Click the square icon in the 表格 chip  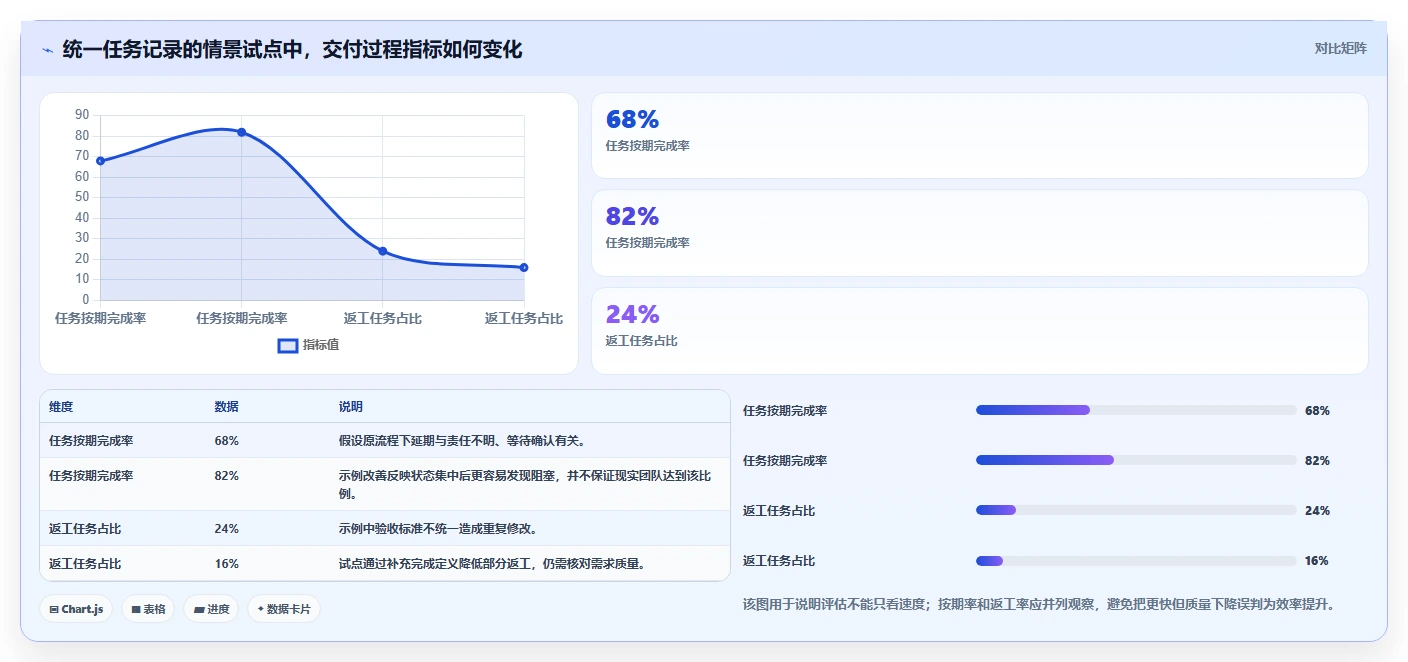[x=136, y=609]
